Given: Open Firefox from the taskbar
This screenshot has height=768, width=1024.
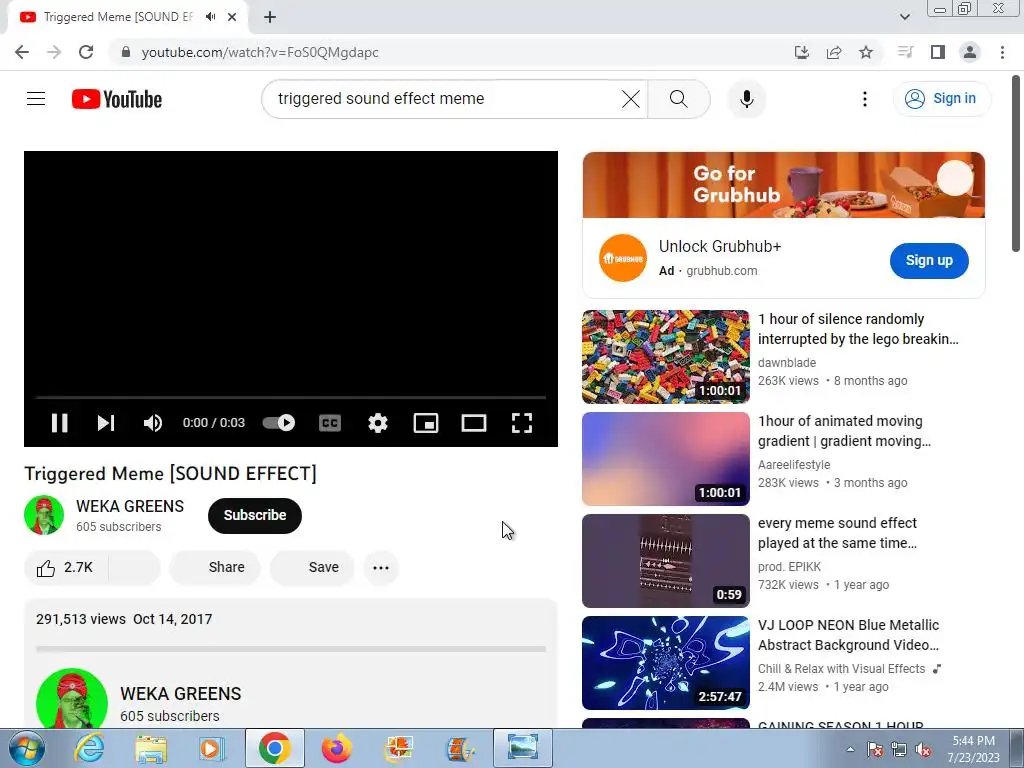Looking at the screenshot, I should [336, 748].
